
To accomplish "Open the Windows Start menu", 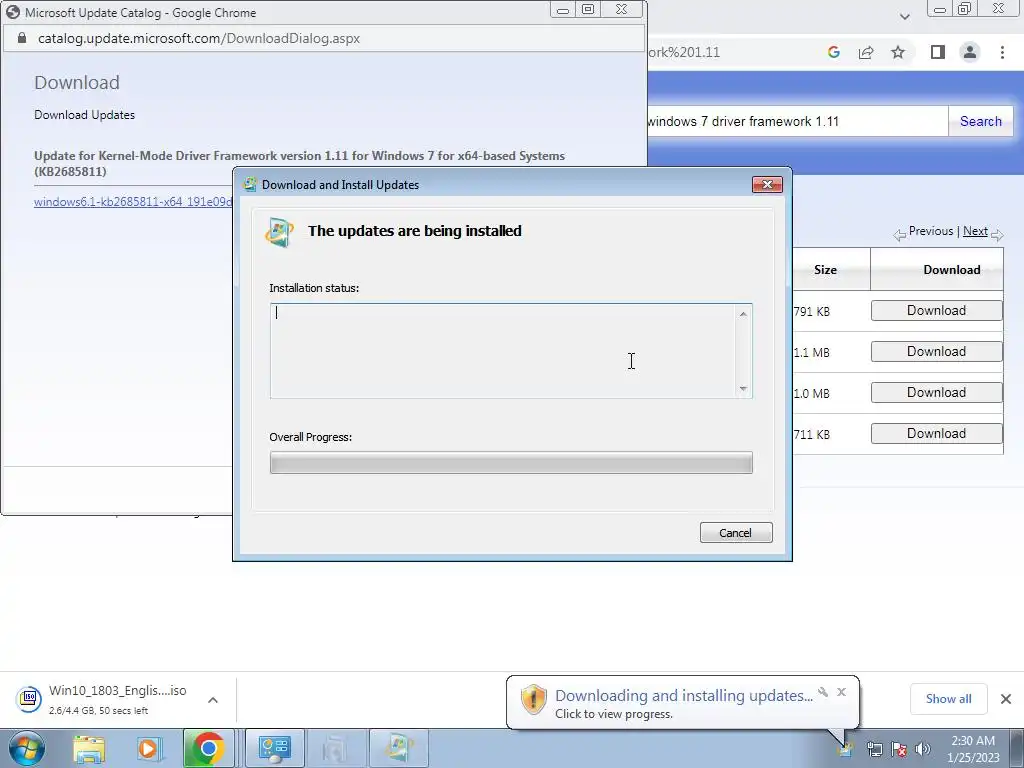I will (x=27, y=748).
